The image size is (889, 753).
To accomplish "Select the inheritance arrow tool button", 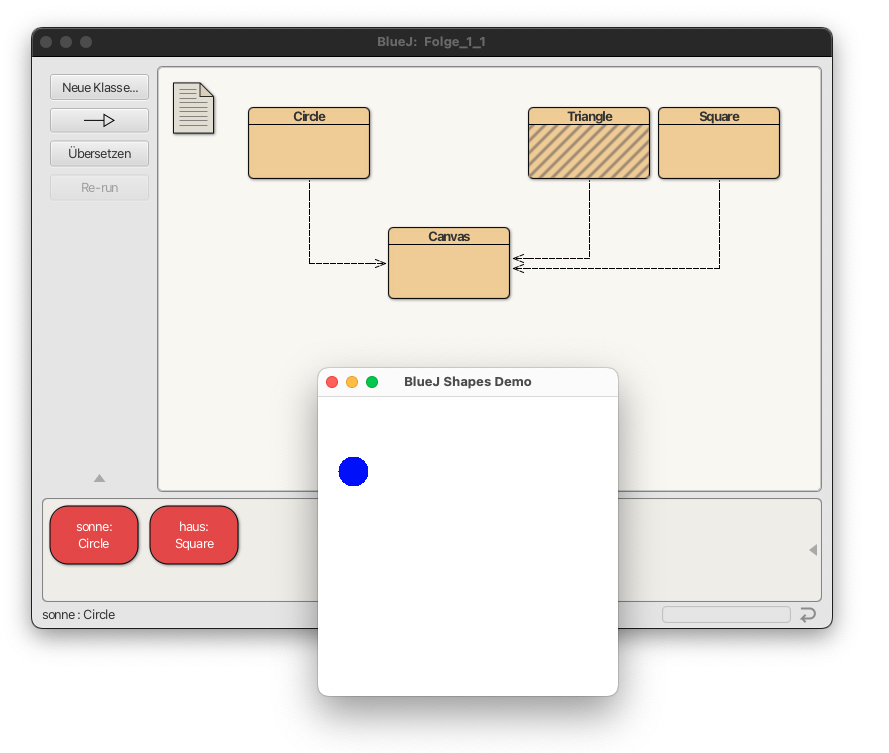I will point(99,120).
